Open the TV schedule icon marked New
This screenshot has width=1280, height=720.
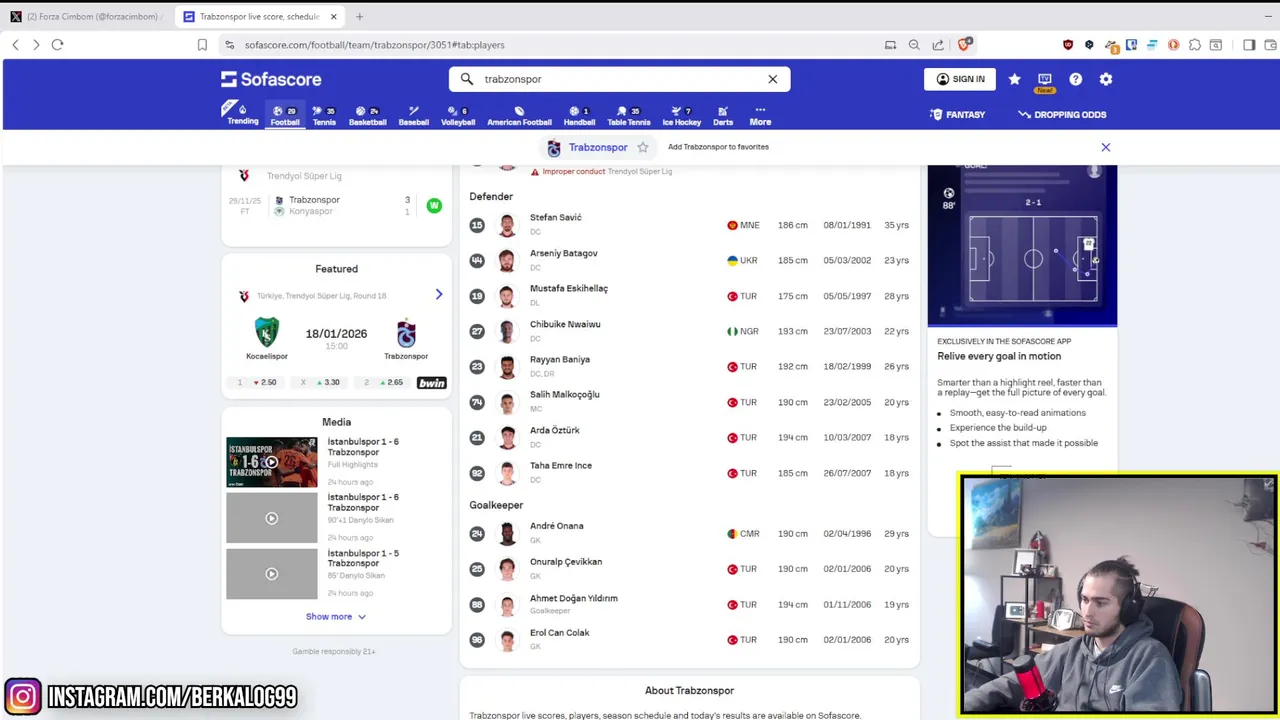(x=1045, y=81)
